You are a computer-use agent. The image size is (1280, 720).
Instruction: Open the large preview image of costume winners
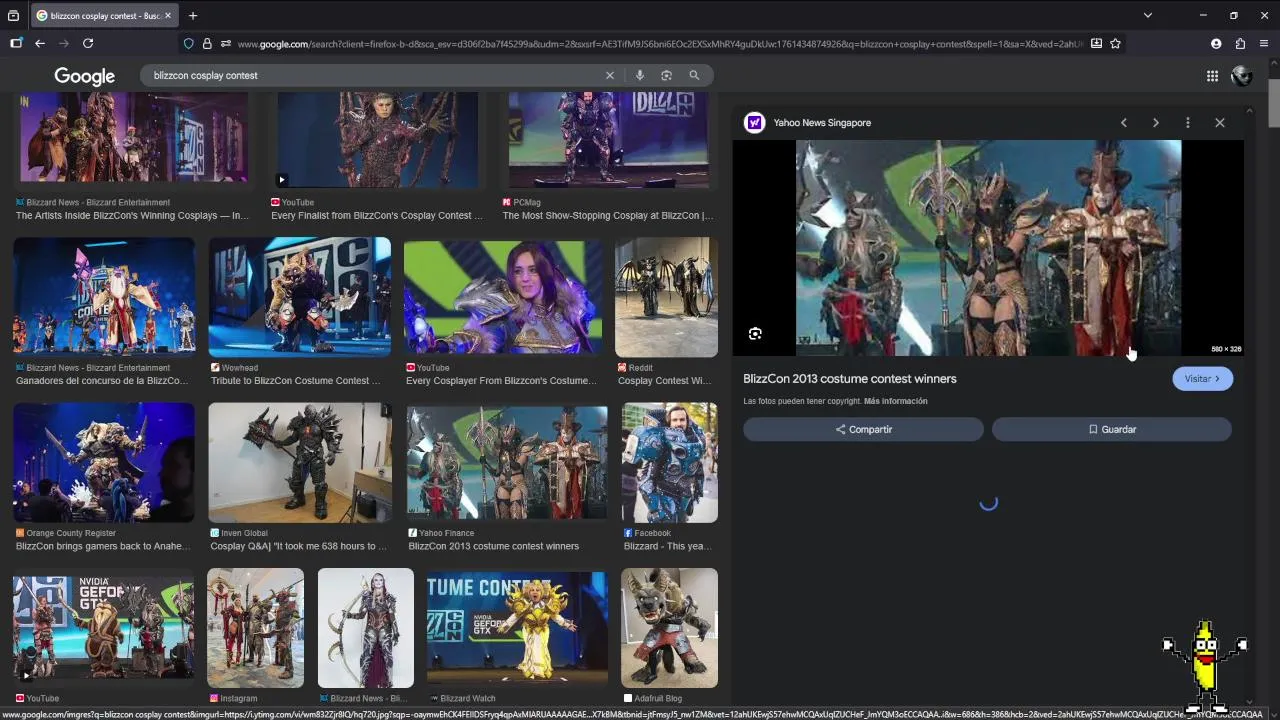pyautogui.click(x=988, y=248)
